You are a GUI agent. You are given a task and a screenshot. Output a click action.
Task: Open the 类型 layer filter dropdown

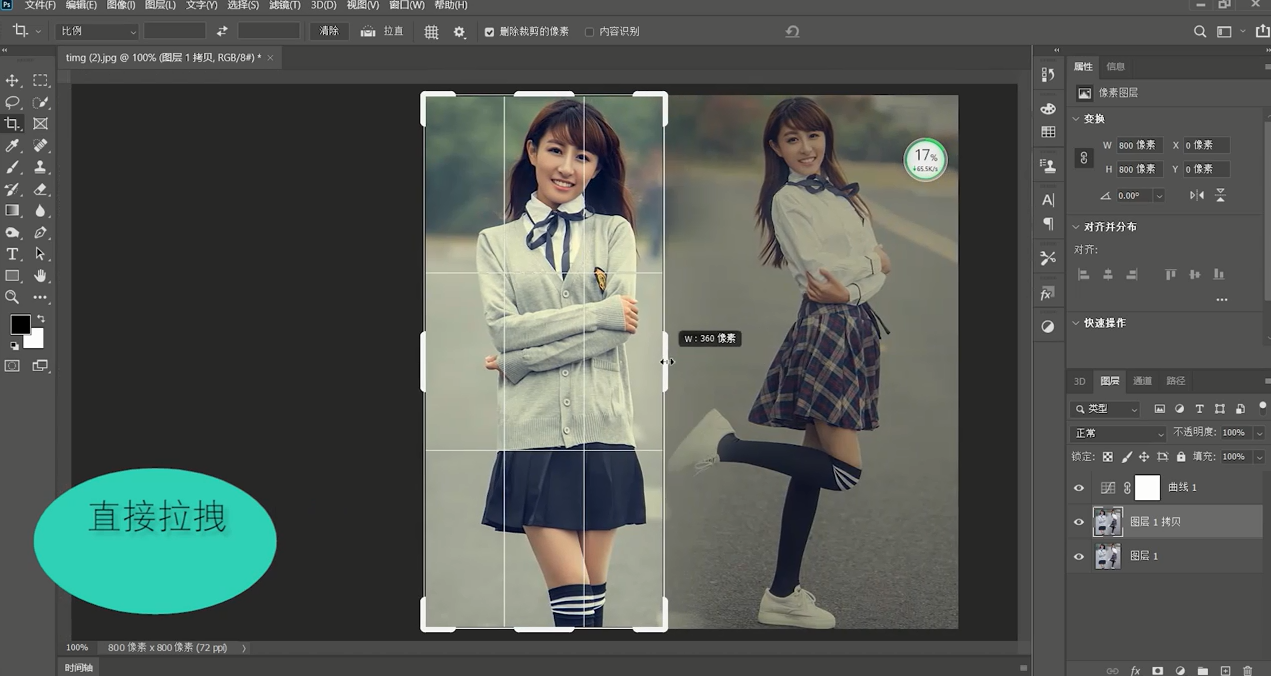tap(1106, 409)
